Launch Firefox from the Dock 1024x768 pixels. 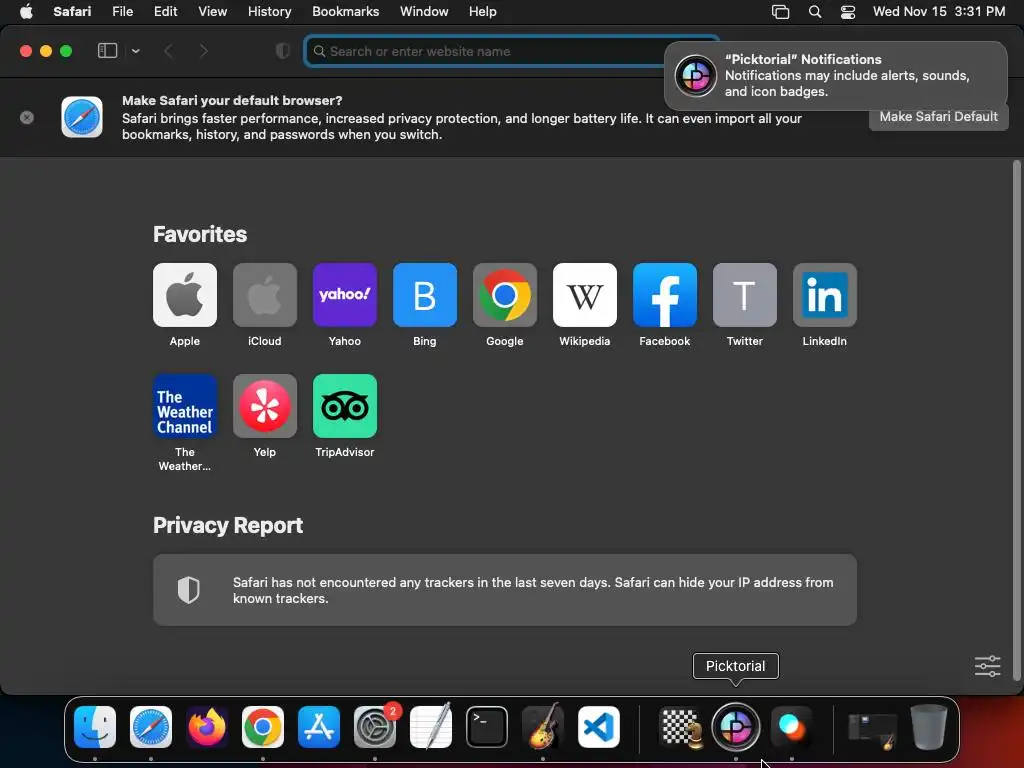tap(207, 727)
